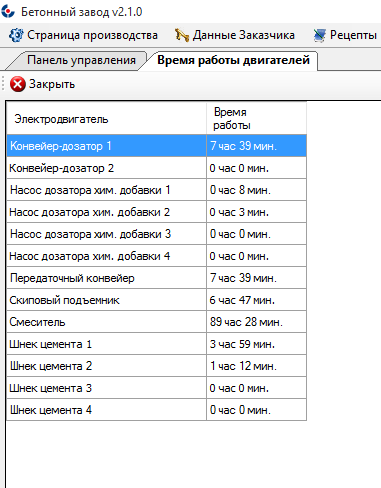This screenshot has width=381, height=488.
Task: Select Насос дозатора хим. добавки 4
Action: tap(156, 256)
